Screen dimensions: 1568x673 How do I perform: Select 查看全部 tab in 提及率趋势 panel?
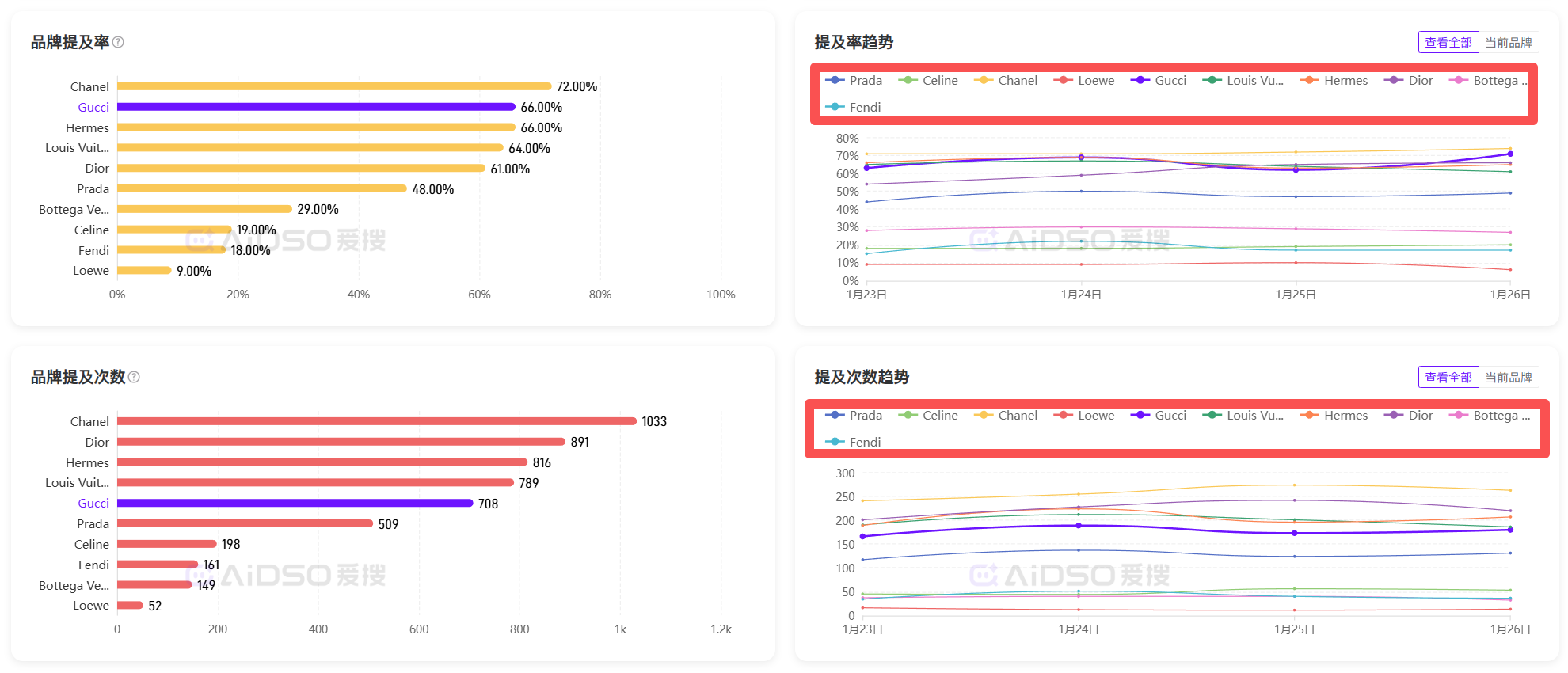[x=1448, y=42]
